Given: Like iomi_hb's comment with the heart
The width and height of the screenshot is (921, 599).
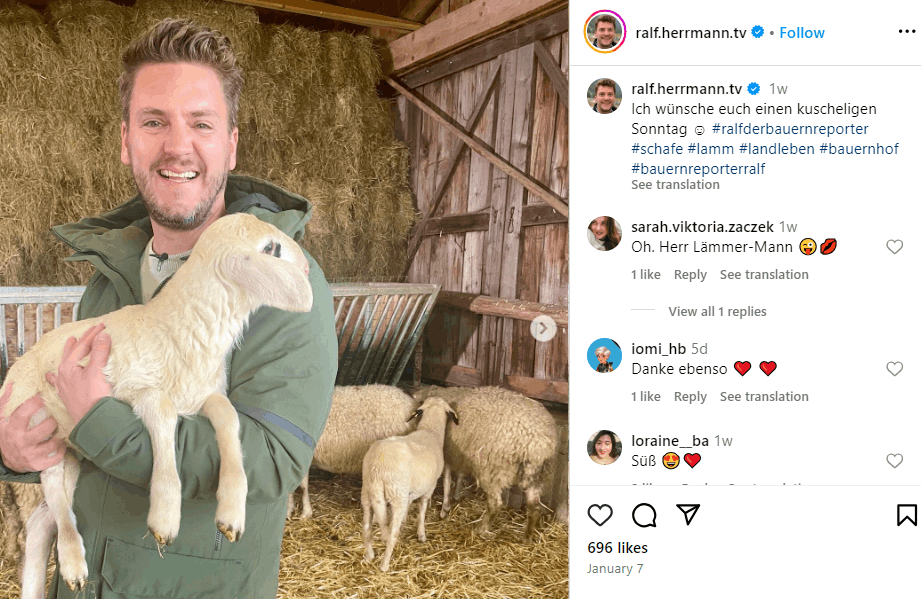Looking at the screenshot, I should click(895, 369).
